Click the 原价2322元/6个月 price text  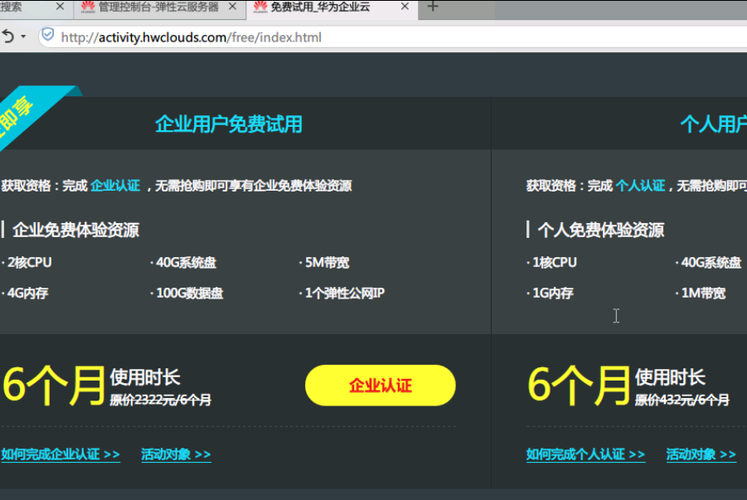[161, 400]
